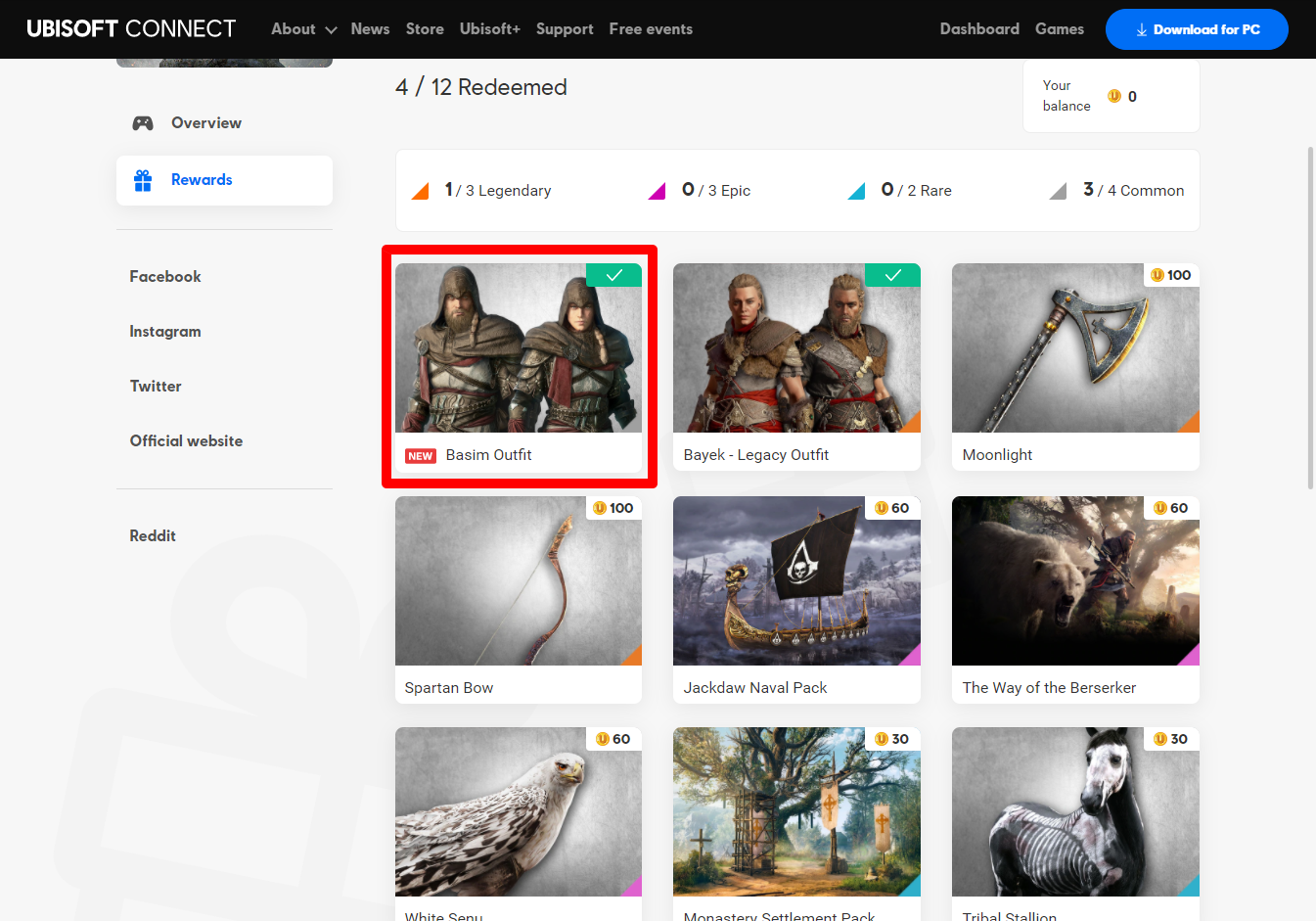Click the About menu label

click(294, 29)
